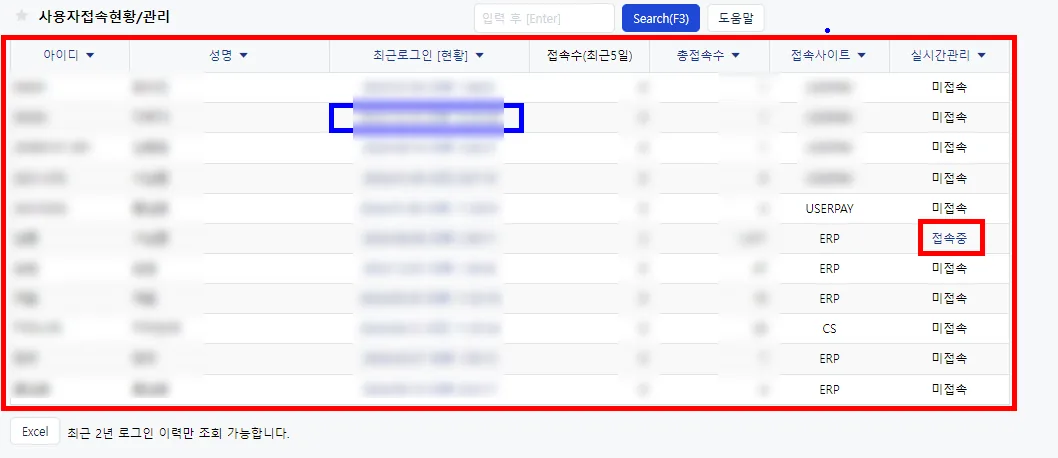This screenshot has width=1058, height=458.
Task: Open the 접속사이트 column filter arrow
Action: [862, 56]
